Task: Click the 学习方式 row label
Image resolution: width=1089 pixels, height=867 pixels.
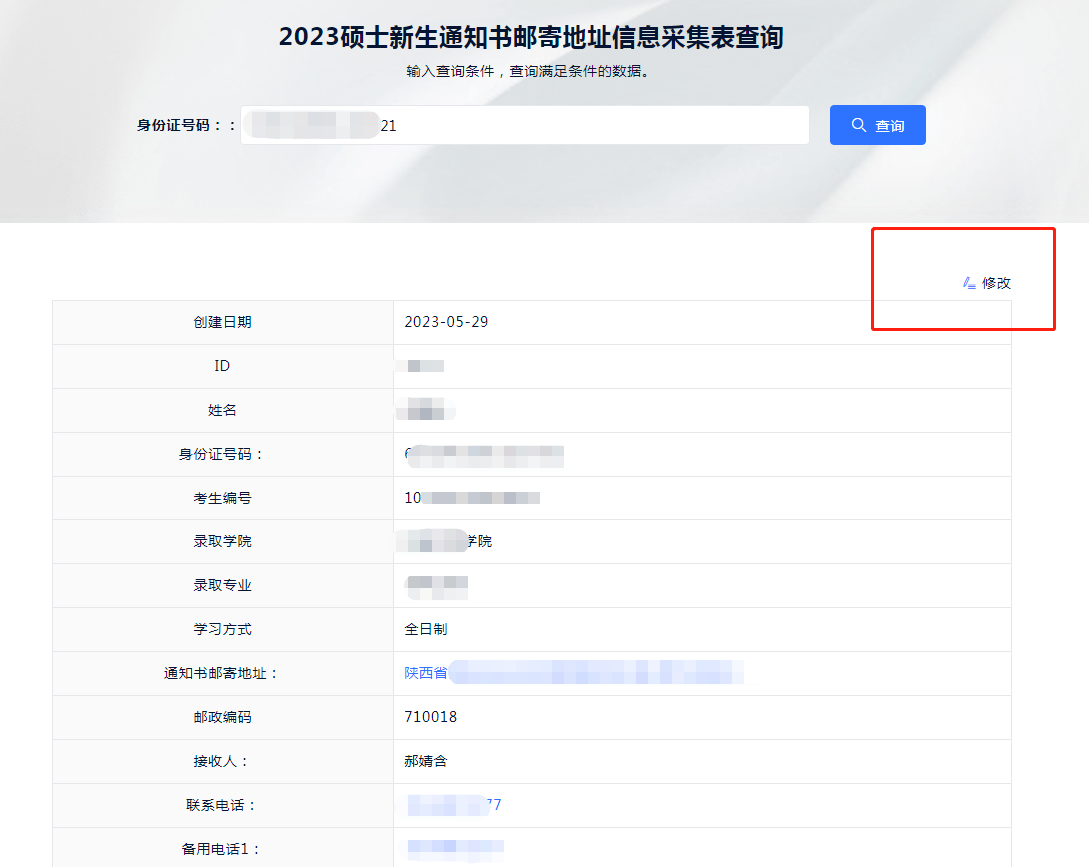Action: click(222, 629)
